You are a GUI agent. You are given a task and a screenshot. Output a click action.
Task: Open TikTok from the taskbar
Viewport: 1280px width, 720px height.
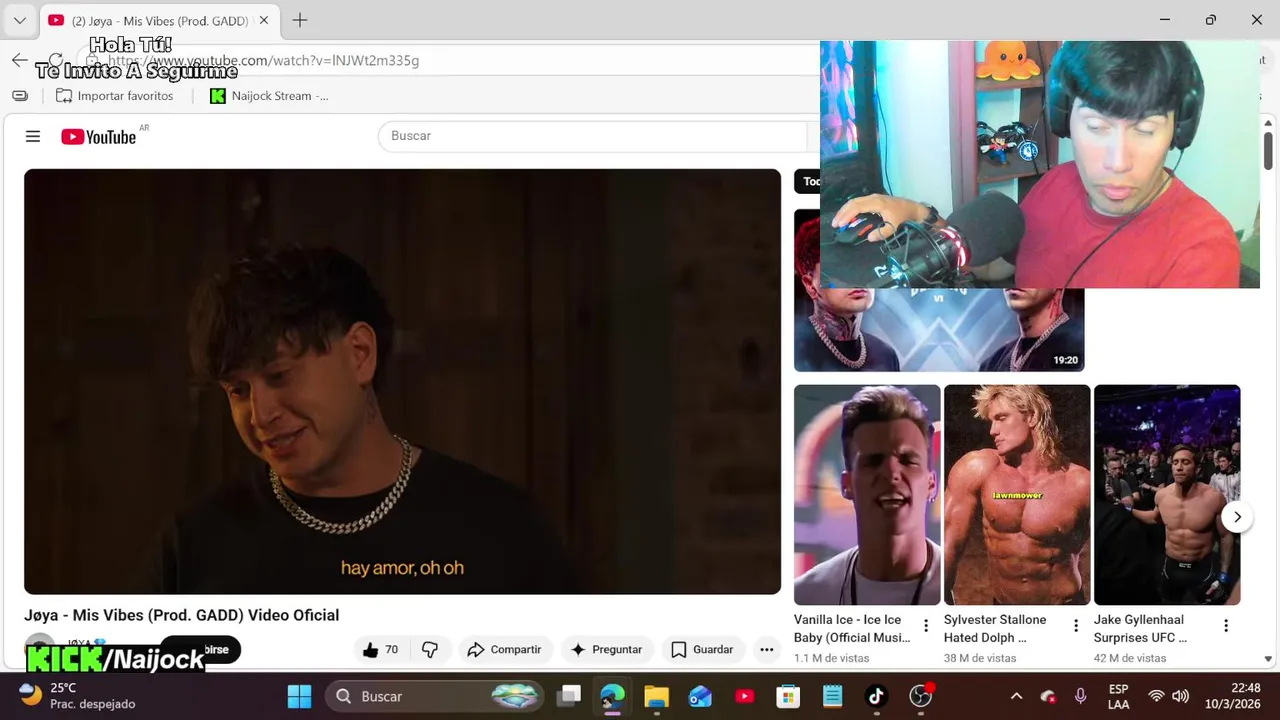876,696
